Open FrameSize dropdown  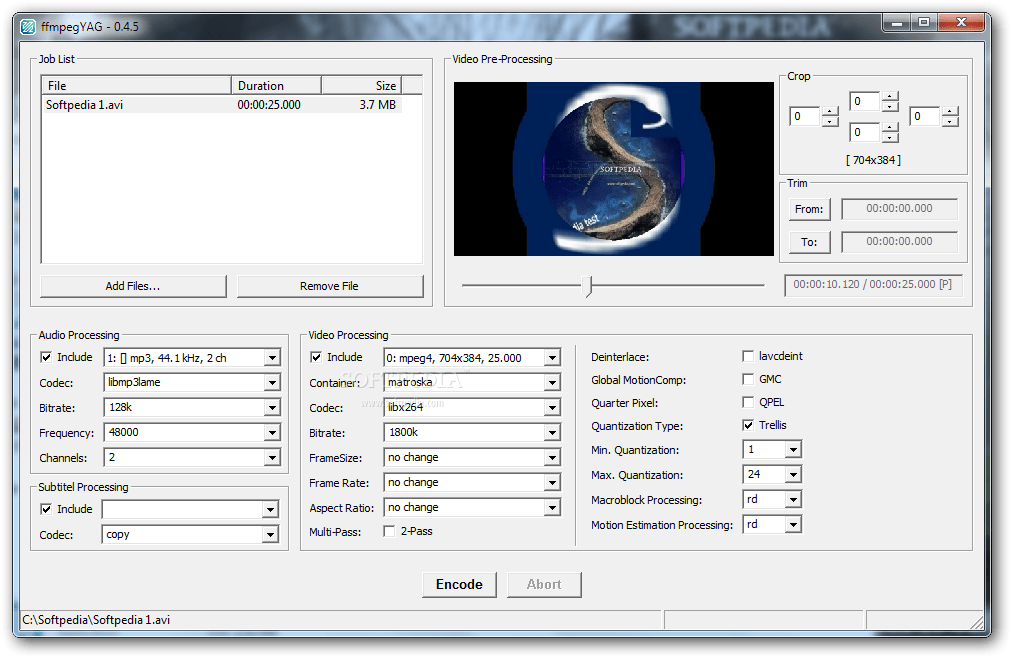click(x=552, y=458)
